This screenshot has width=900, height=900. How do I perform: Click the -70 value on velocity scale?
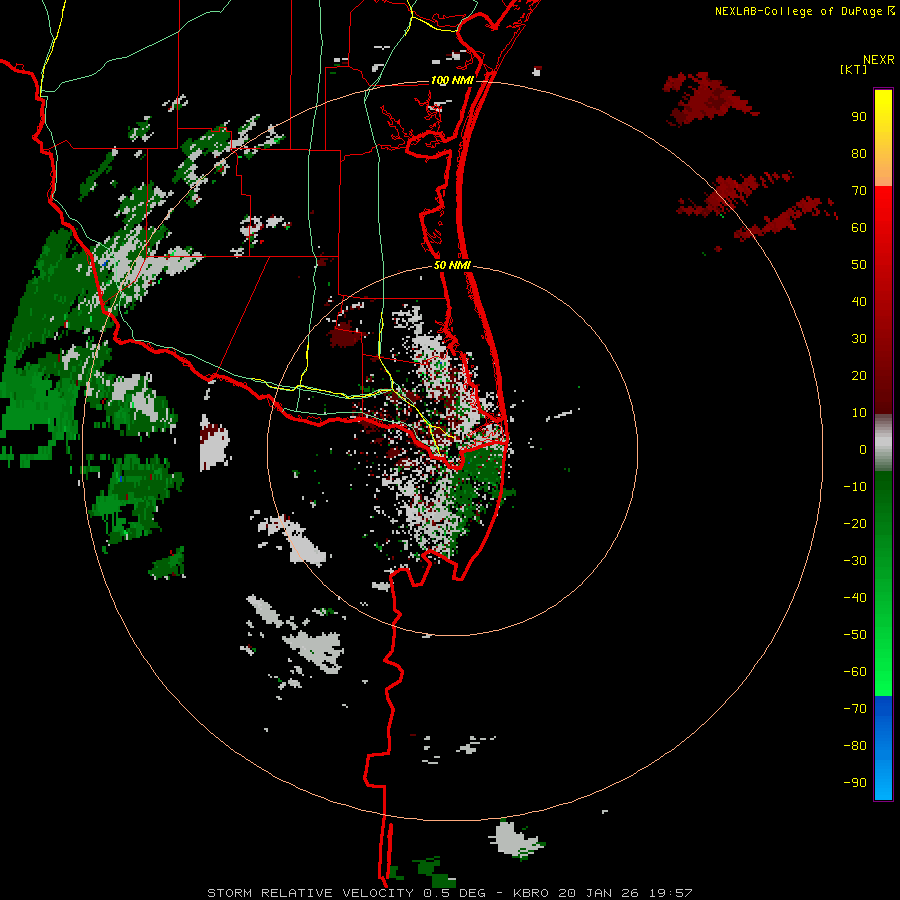pos(855,709)
